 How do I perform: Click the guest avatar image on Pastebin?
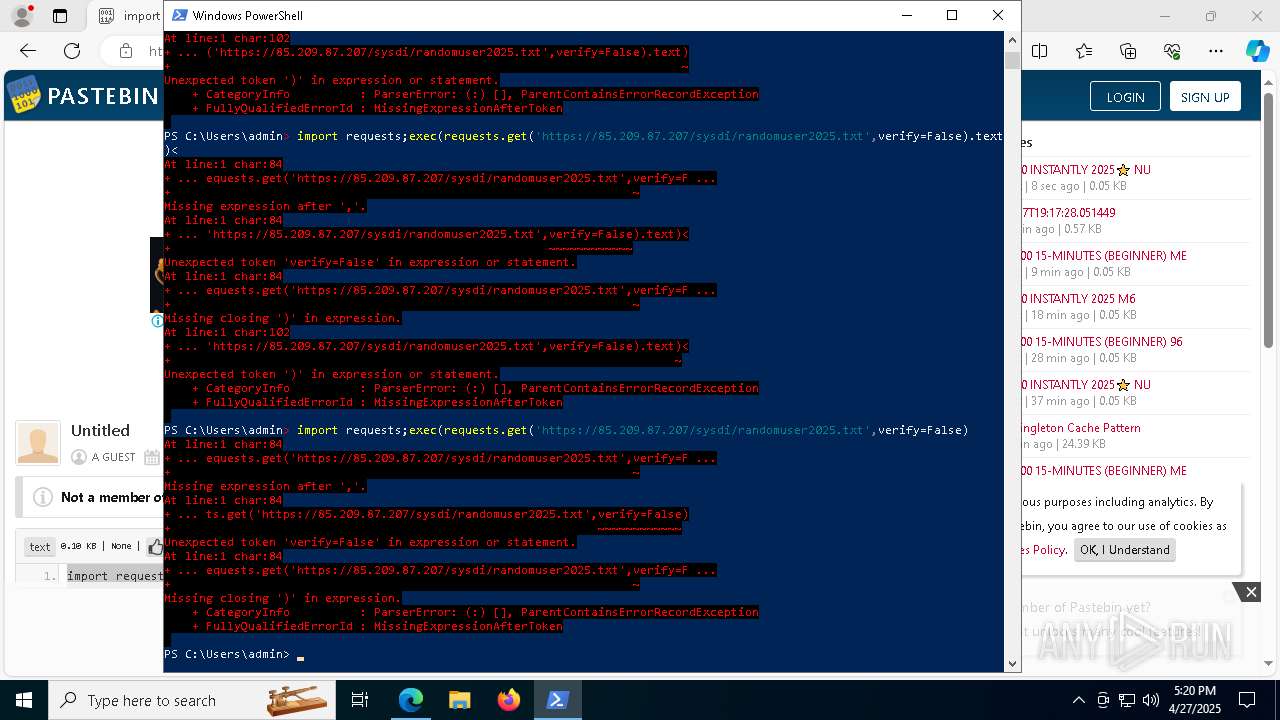click(38, 443)
